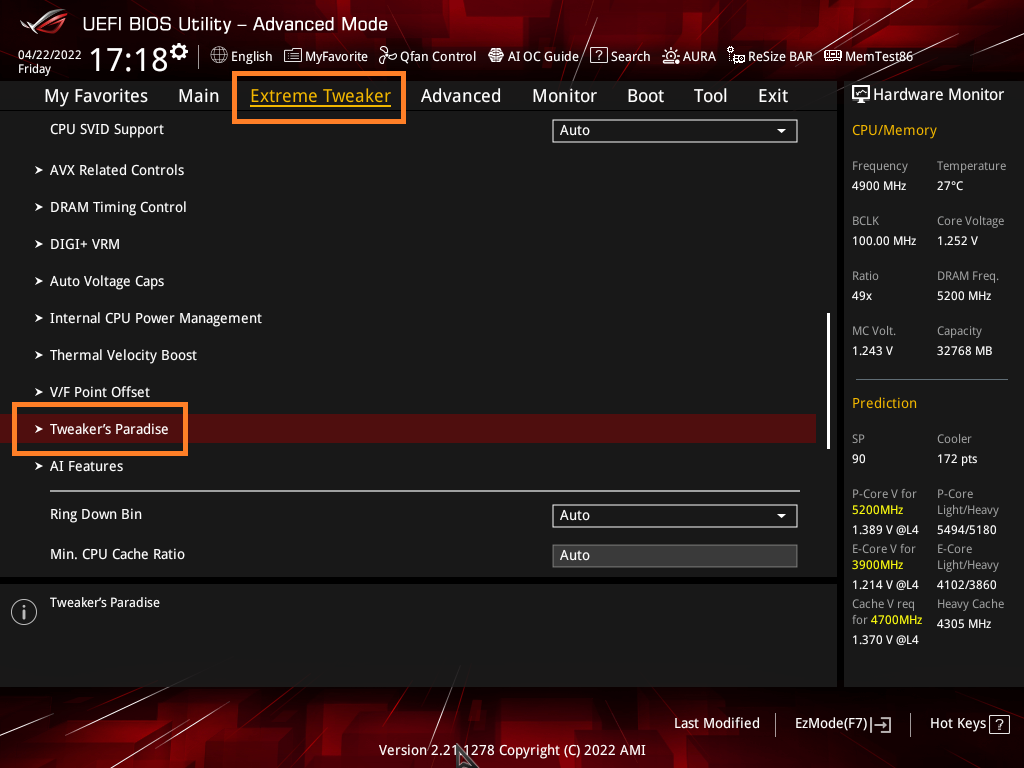
Task: Open the Ring Down Bin dropdown
Action: click(674, 516)
